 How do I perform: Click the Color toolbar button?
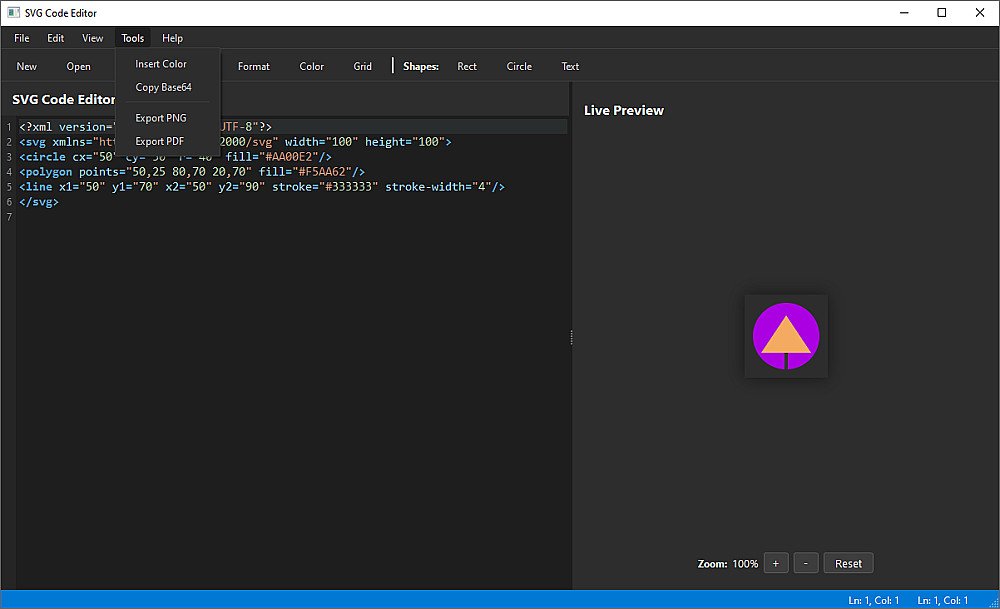coord(312,66)
